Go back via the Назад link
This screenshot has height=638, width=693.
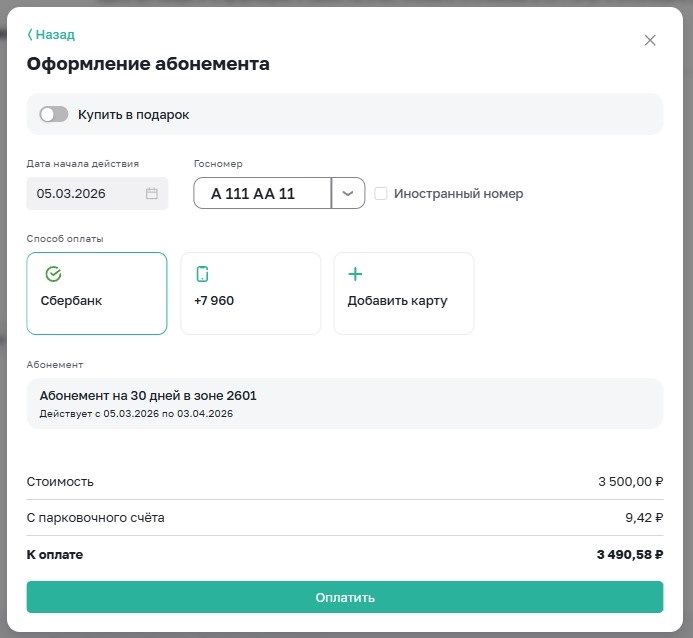[x=51, y=34]
